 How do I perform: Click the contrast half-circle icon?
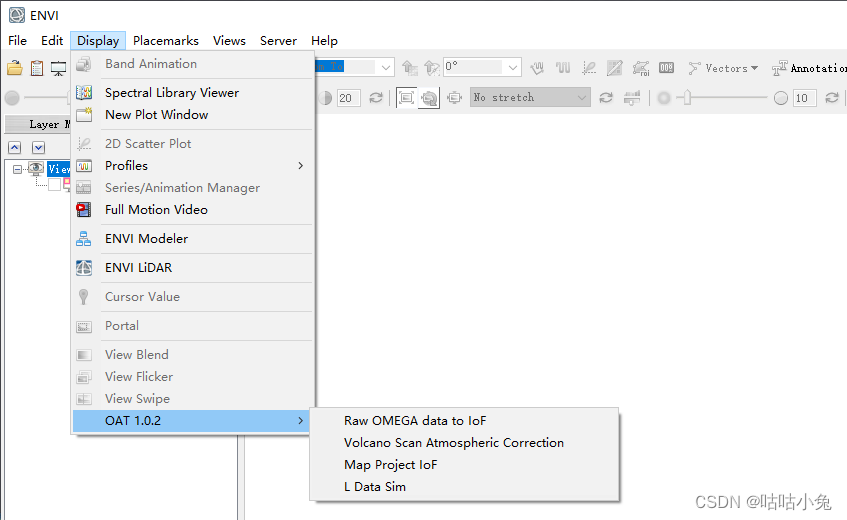325,98
